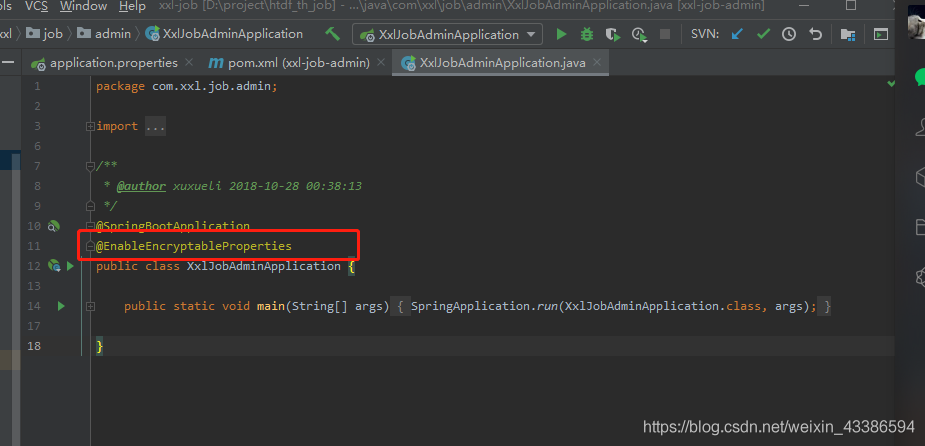Click the run gutter icon beside main method
Viewport: 925px width, 446px height.
[61, 306]
